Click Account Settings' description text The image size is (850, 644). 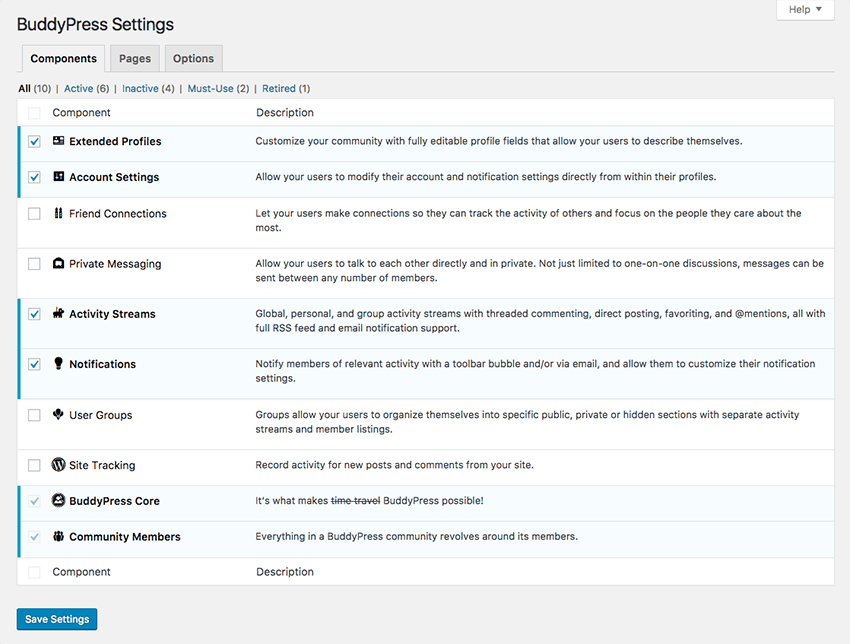(486, 177)
